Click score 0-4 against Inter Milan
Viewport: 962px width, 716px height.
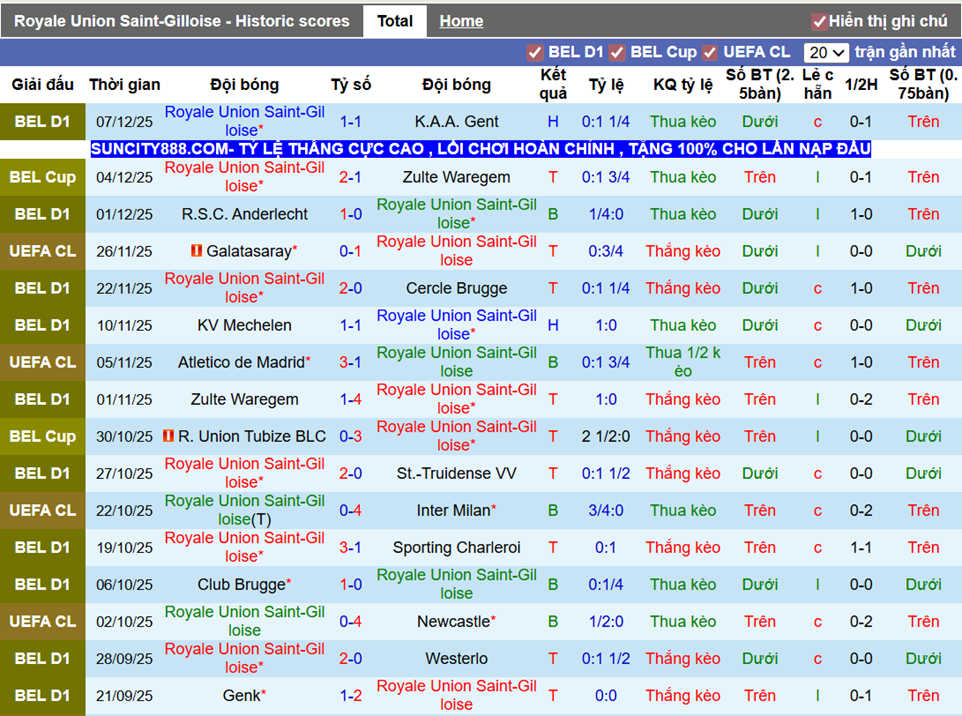click(x=350, y=510)
